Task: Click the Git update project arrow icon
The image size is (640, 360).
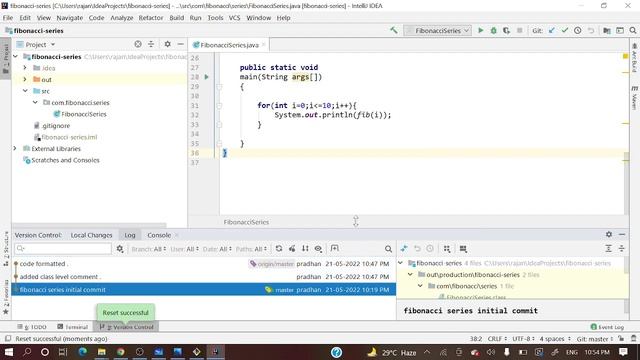Action: pos(551,30)
